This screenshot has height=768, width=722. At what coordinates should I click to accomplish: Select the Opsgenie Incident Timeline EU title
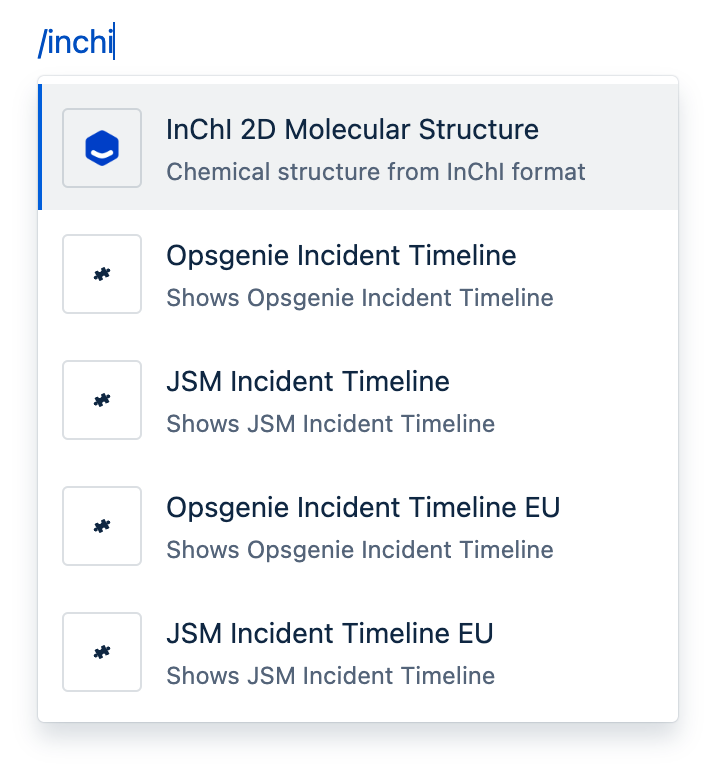[x=363, y=508]
